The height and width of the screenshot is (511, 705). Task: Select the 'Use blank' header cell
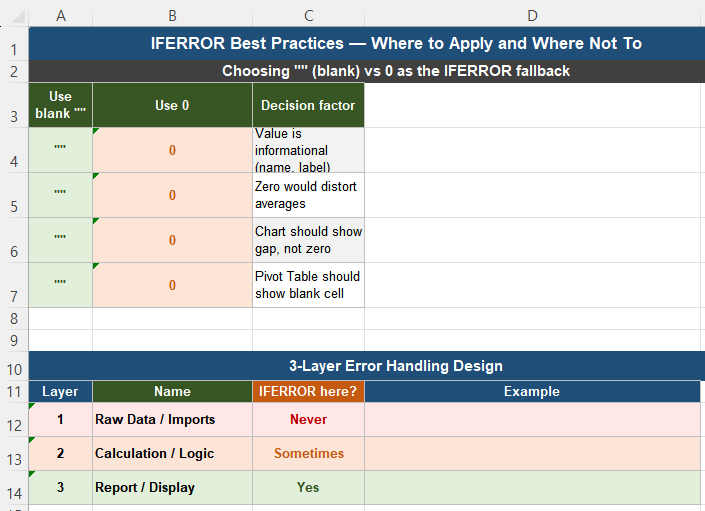coord(61,105)
